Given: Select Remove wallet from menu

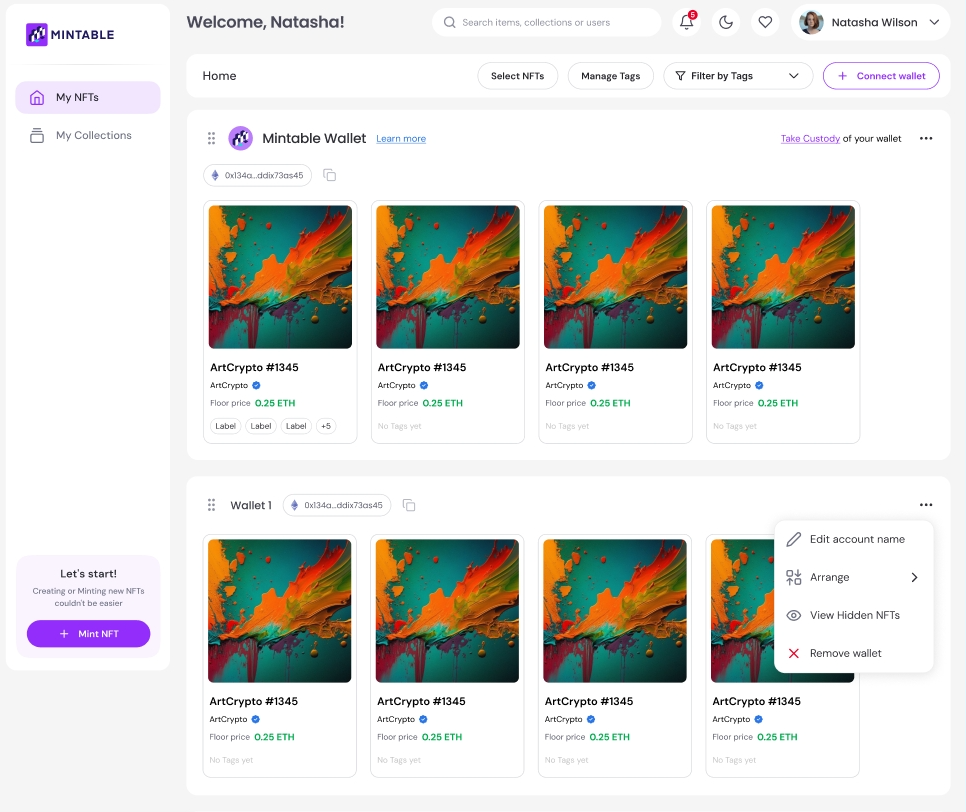Looking at the screenshot, I should click(x=845, y=653).
